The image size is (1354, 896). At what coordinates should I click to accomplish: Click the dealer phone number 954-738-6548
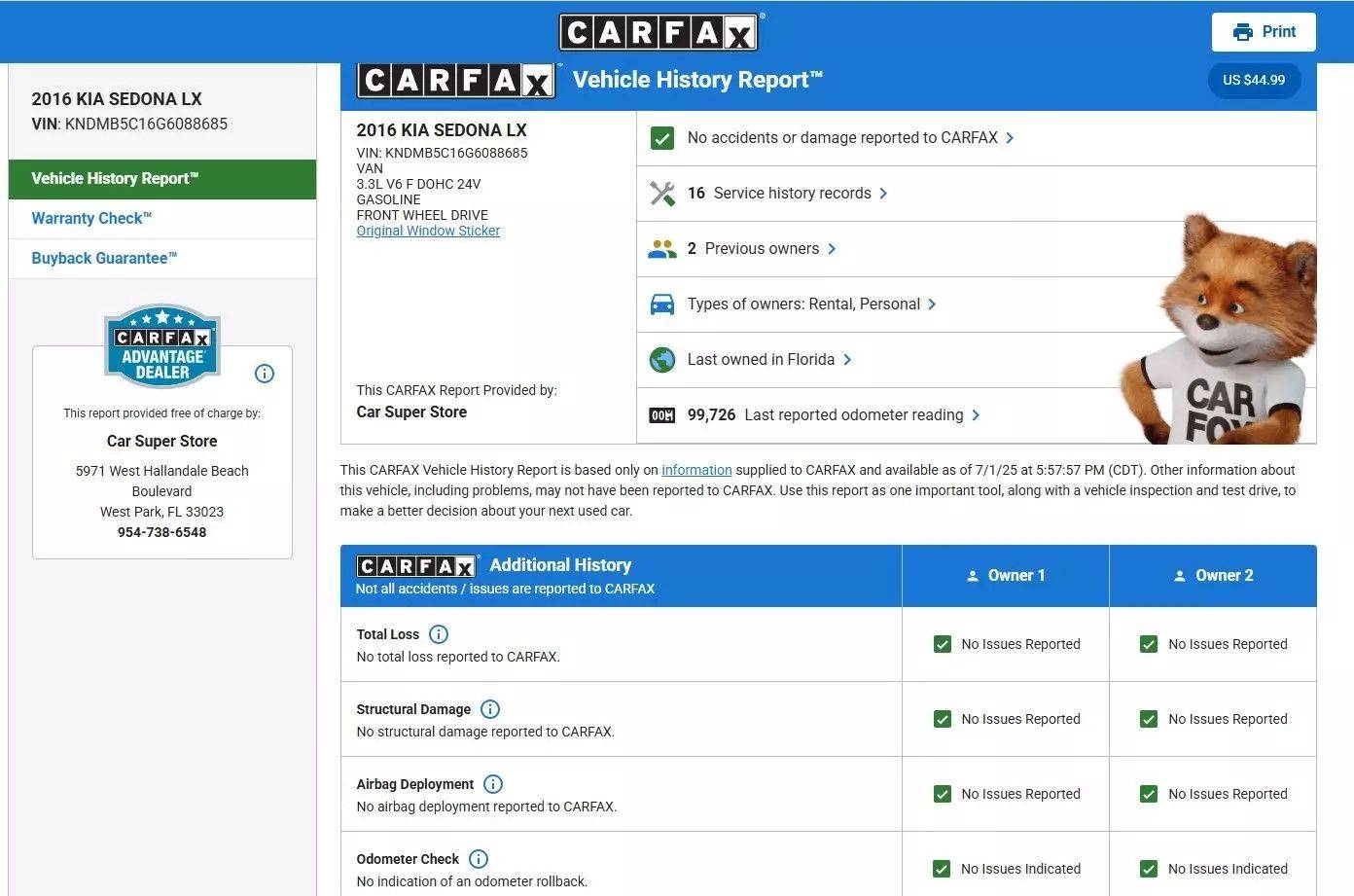(162, 532)
